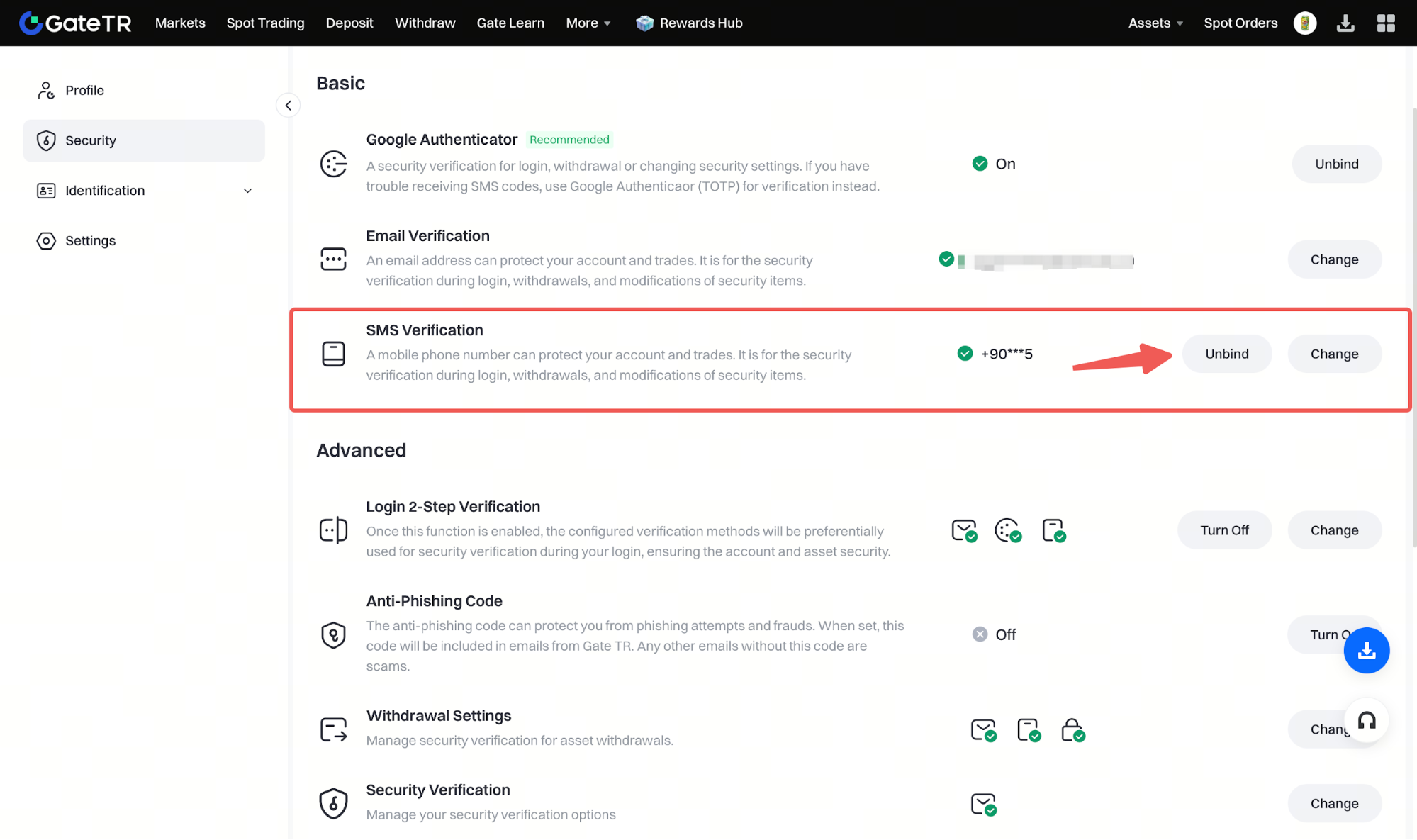Click the Google Authenticator row icon
This screenshot has height=840, width=1417.
333,164
